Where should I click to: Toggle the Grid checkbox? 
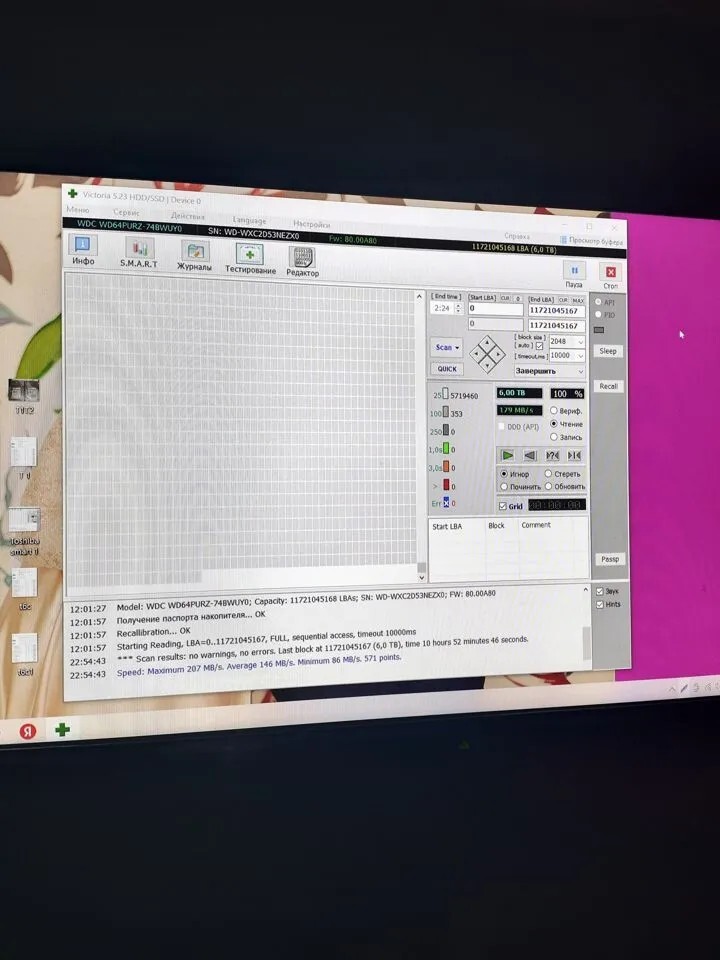503,506
